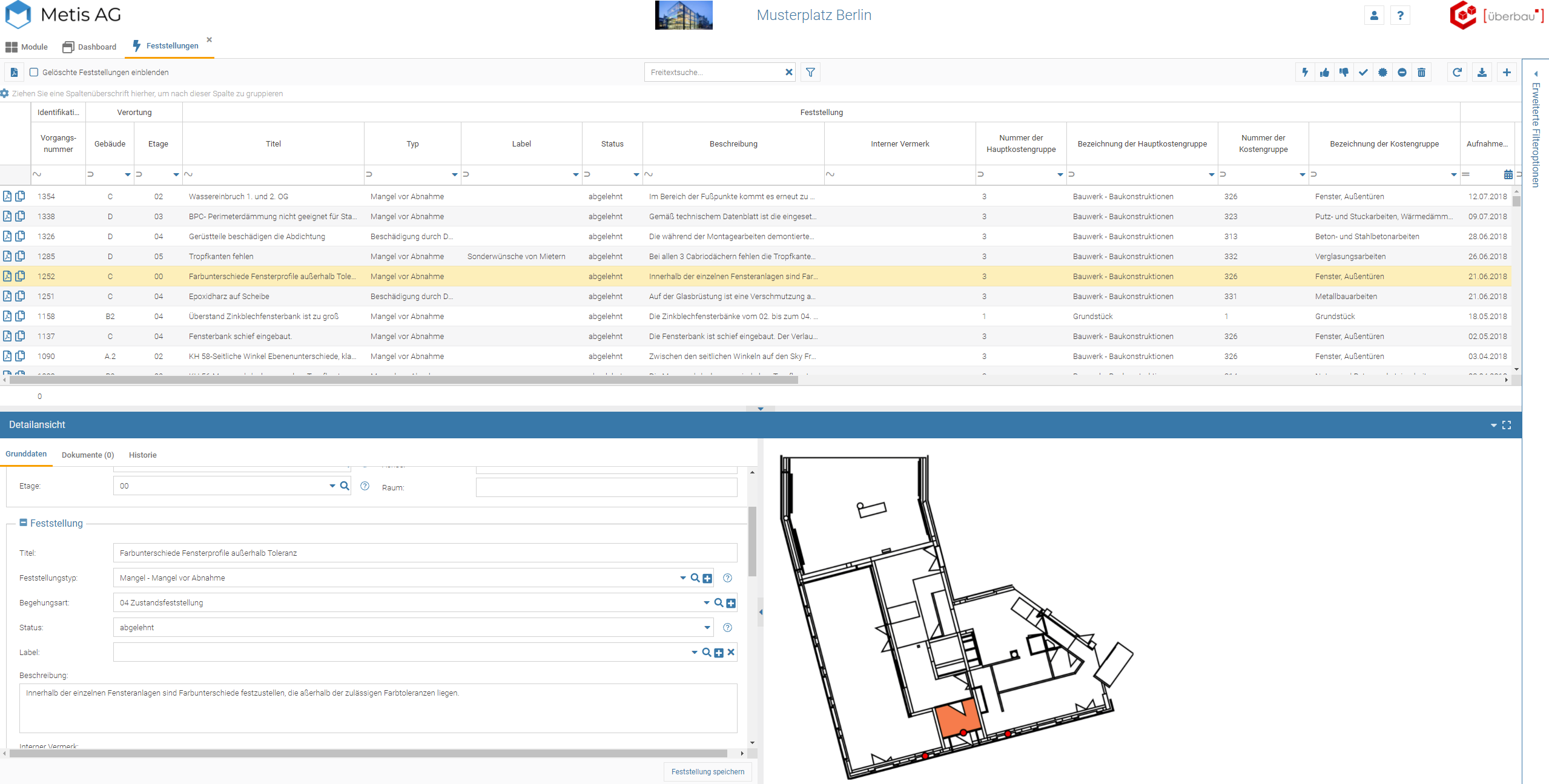This screenshot has width=1549, height=784.
Task: Open user profile icon in header
Action: [x=1374, y=16]
